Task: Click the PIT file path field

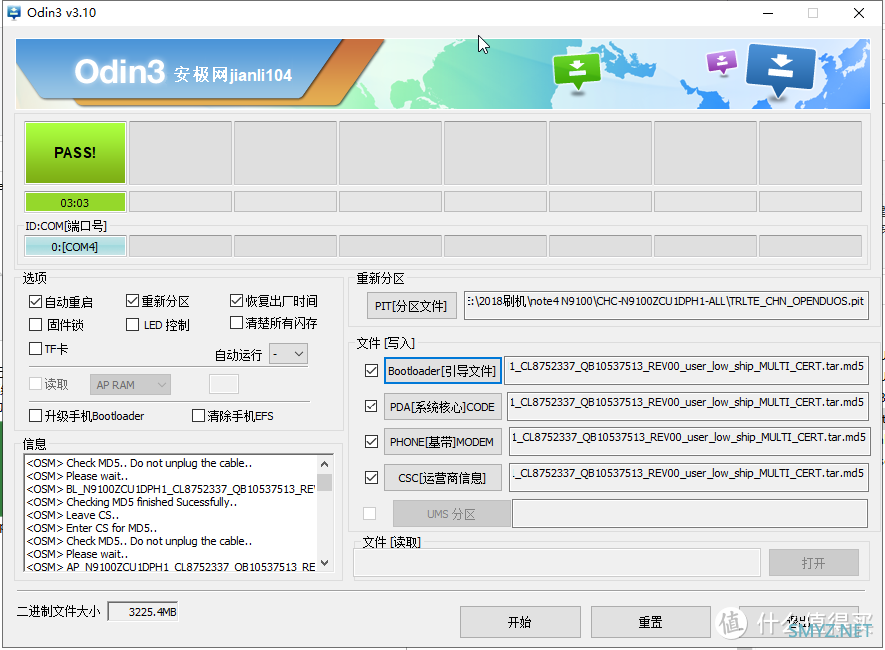Action: pyautogui.click(x=666, y=305)
